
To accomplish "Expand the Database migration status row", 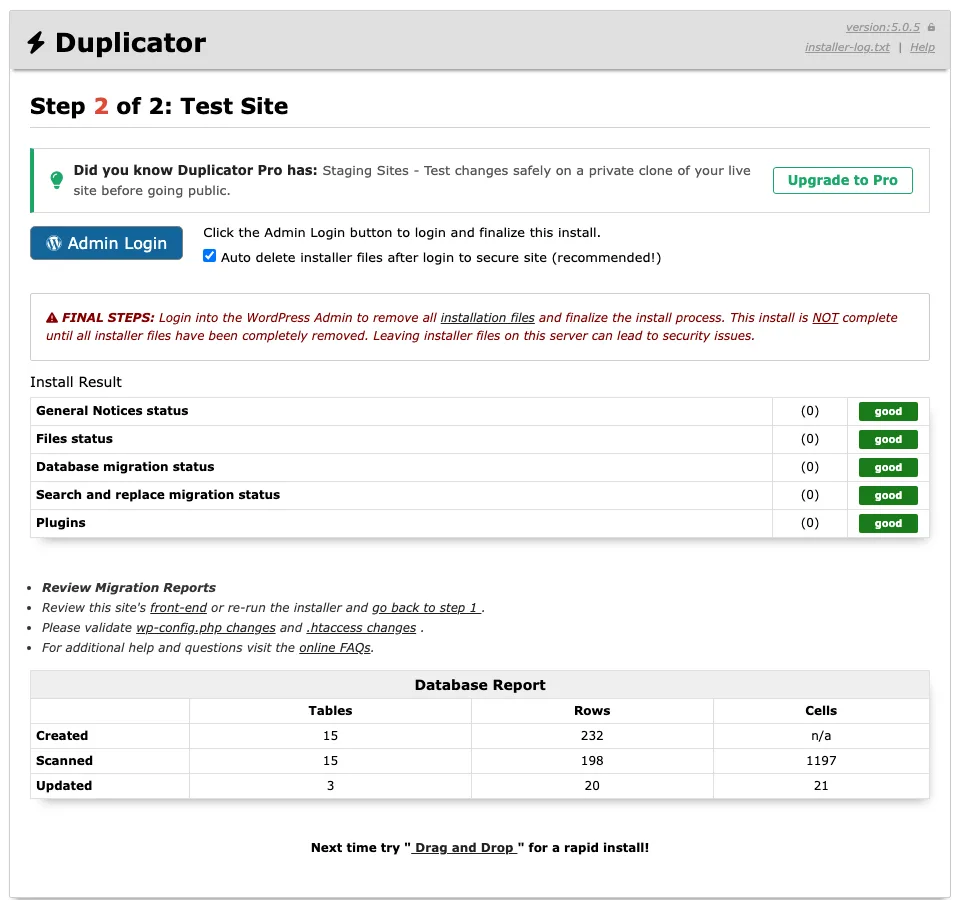I will point(479,468).
